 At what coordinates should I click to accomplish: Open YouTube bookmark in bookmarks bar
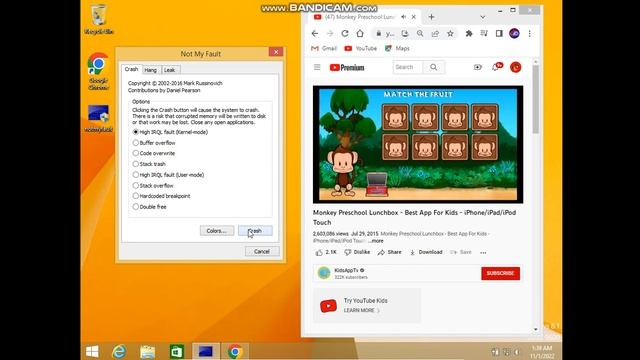(361, 48)
